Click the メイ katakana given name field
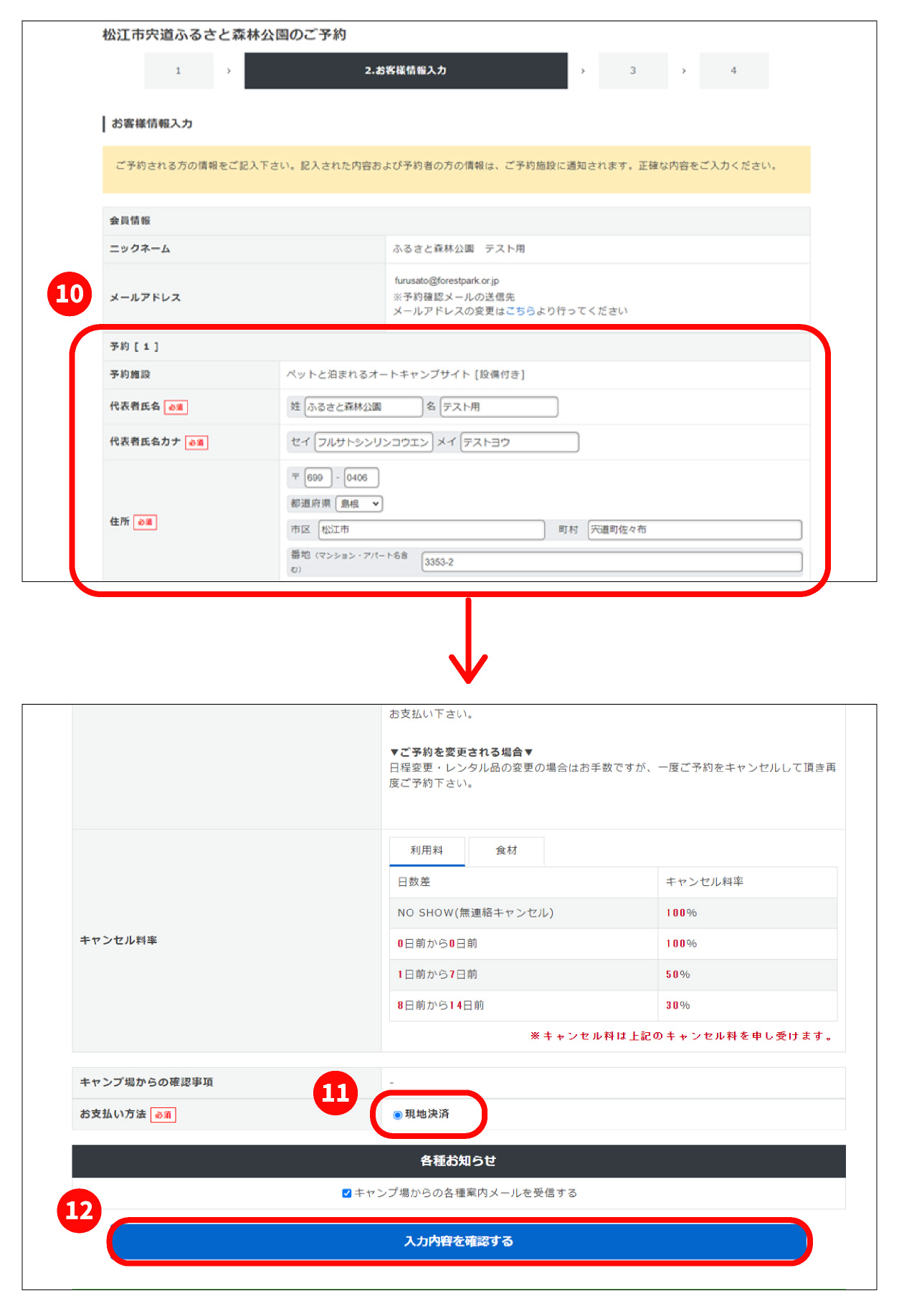The image size is (899, 1316). (520, 442)
